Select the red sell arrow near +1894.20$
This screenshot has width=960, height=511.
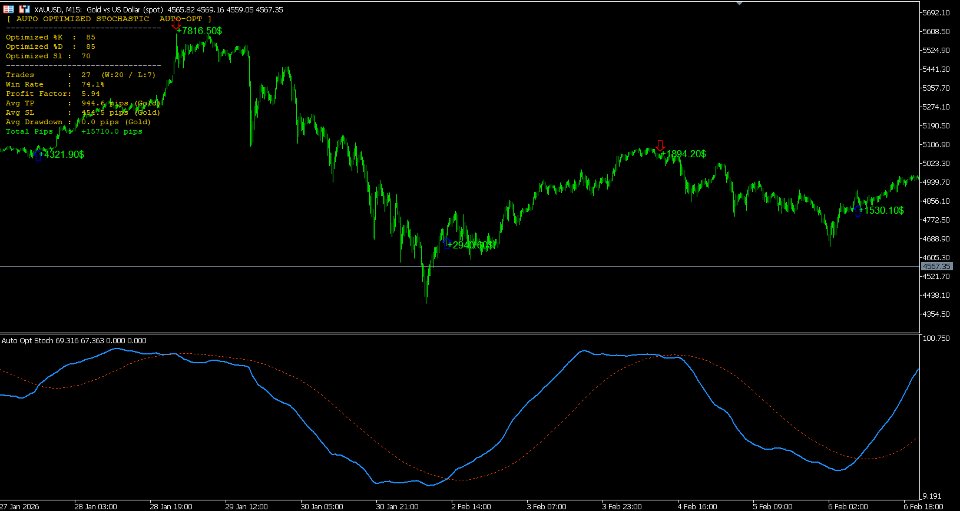coord(660,145)
